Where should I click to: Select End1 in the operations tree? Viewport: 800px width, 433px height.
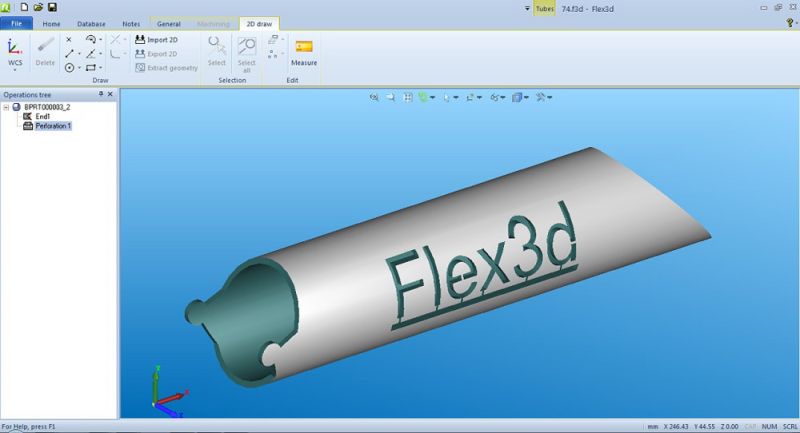(42, 116)
